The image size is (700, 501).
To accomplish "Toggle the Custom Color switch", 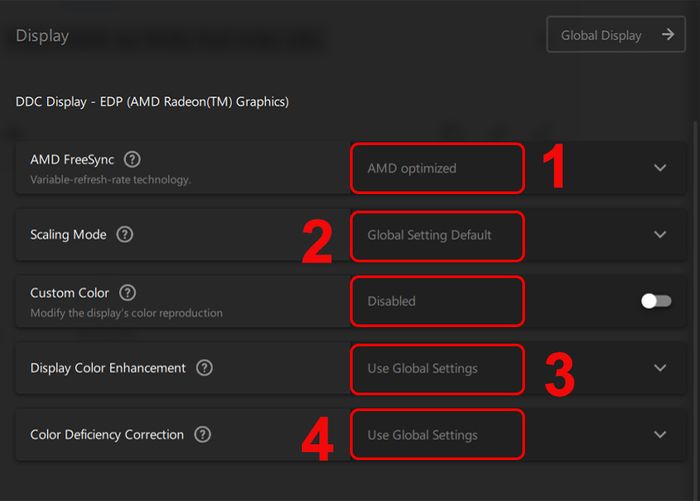I will point(656,301).
